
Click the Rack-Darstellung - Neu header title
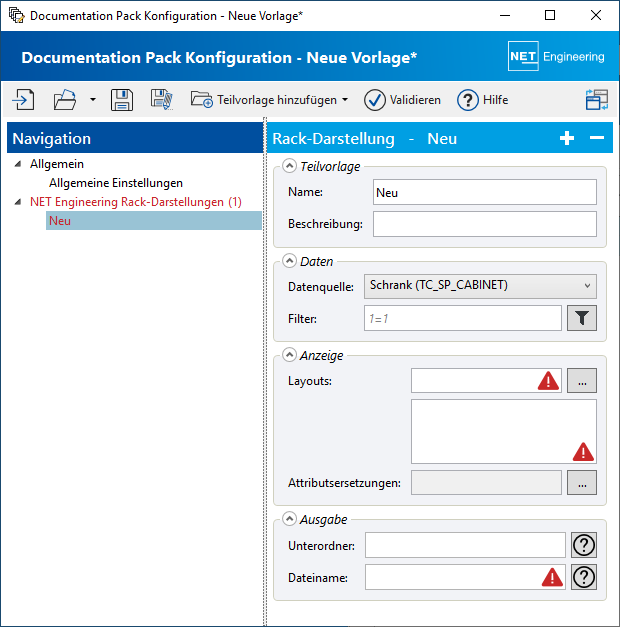pos(364,138)
